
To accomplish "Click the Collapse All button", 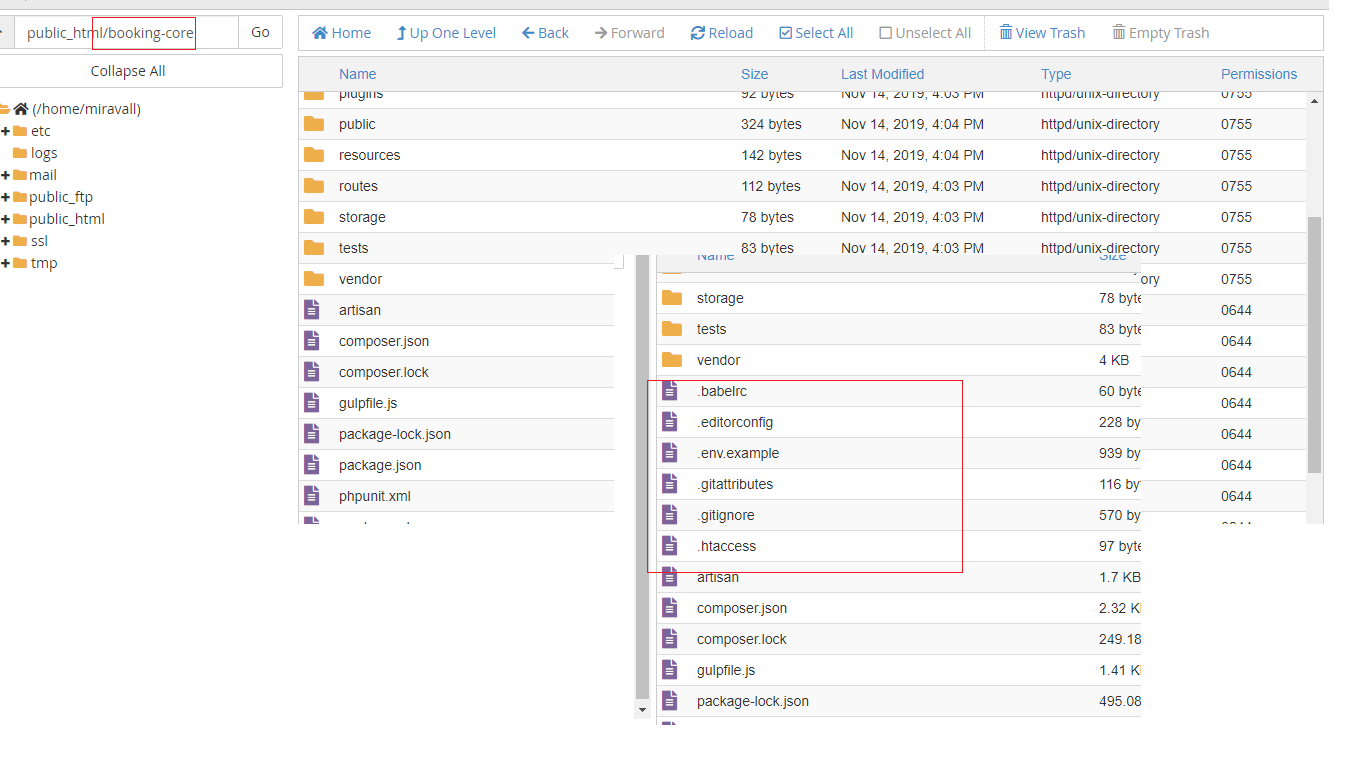I will [128, 71].
